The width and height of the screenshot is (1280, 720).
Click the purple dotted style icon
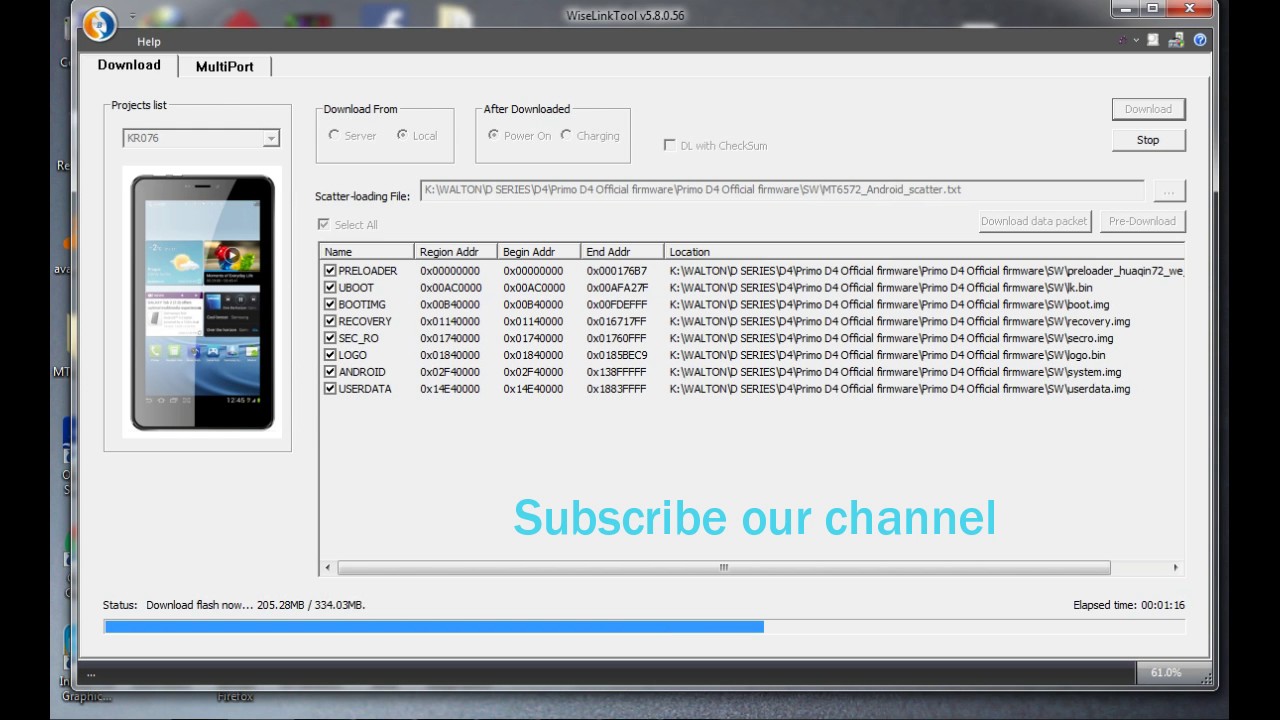point(1123,40)
